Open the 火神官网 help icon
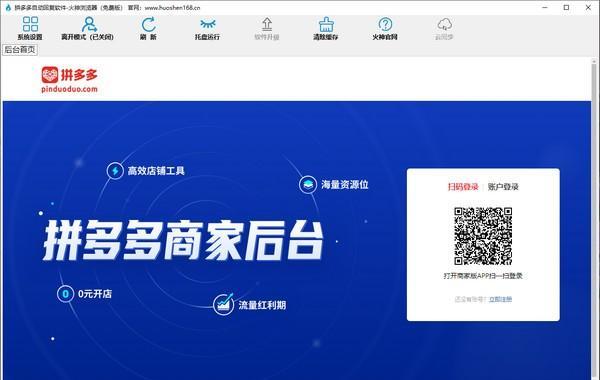The width and height of the screenshot is (600, 380). [385, 24]
